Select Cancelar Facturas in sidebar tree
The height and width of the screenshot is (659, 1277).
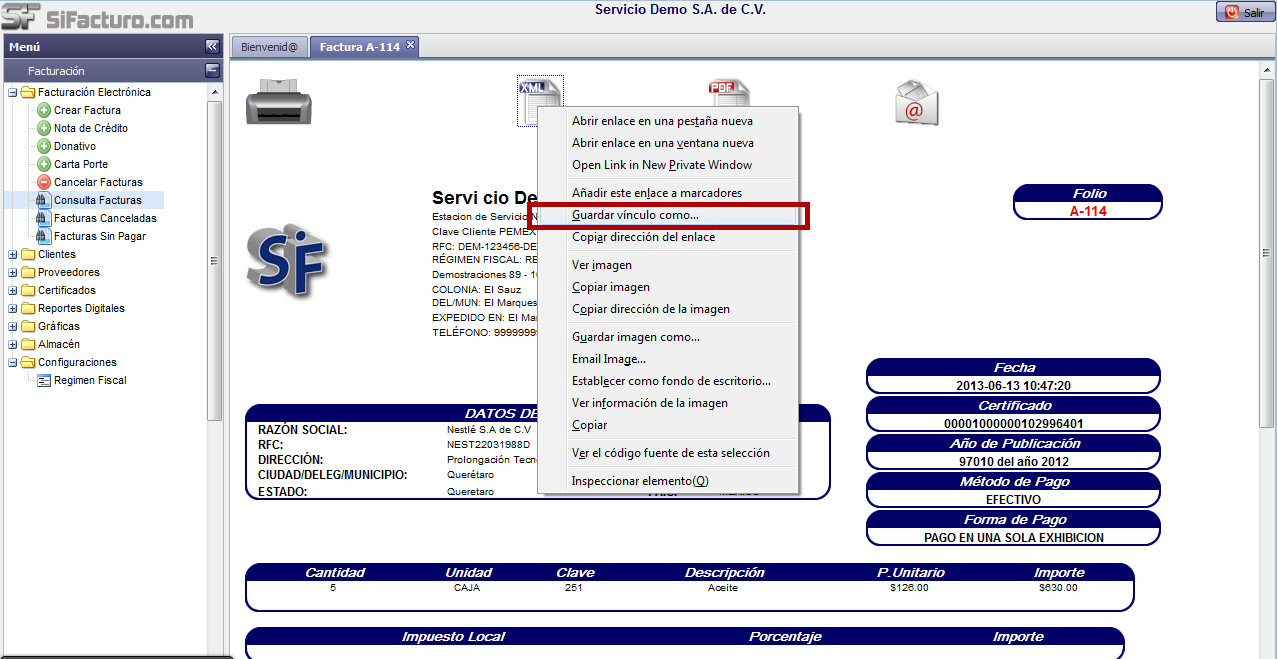point(98,182)
